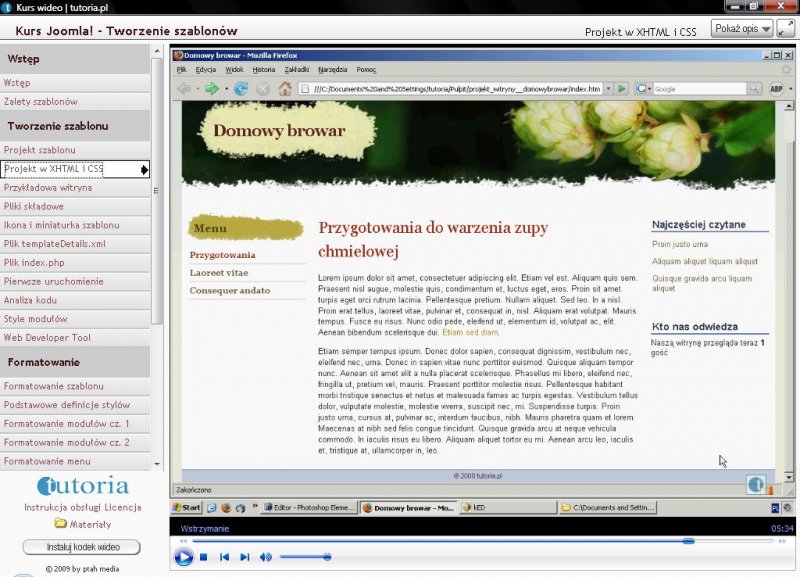Select the Plik templateDetails.xml lesson
This screenshot has height=577, width=800.
click(55, 244)
